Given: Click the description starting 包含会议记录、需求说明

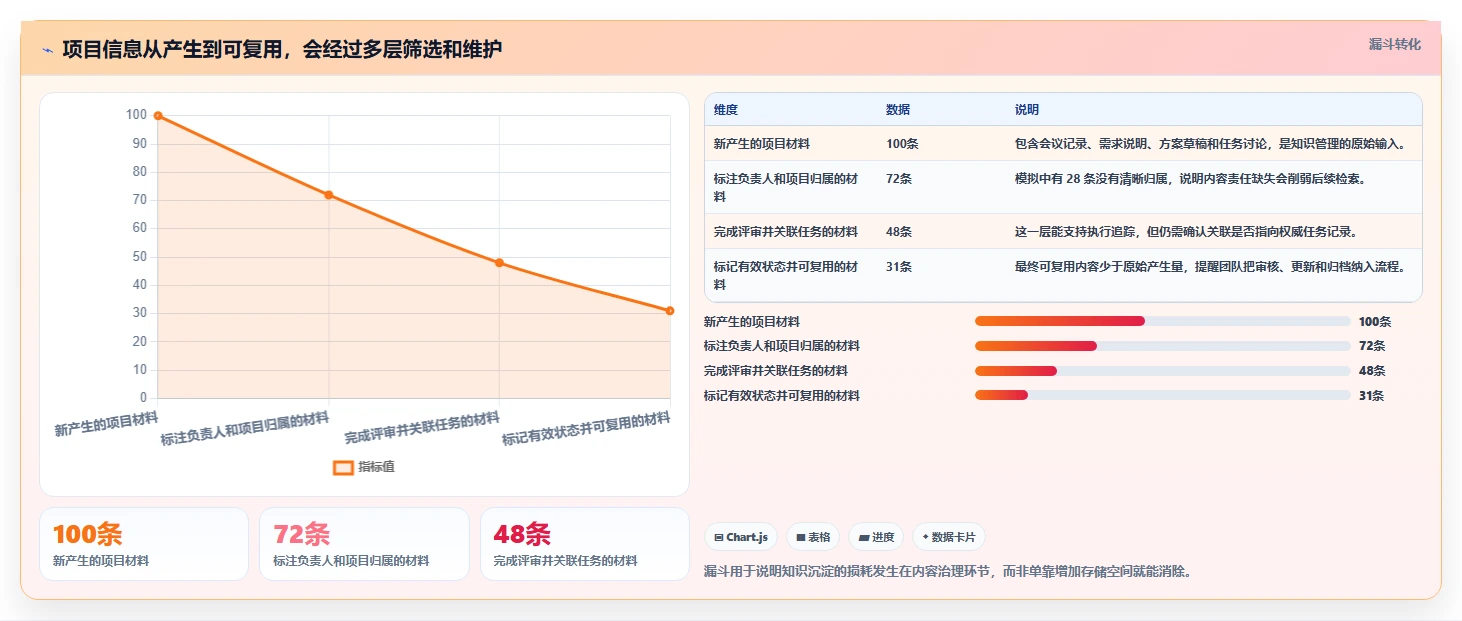Looking at the screenshot, I should click(1211, 144).
